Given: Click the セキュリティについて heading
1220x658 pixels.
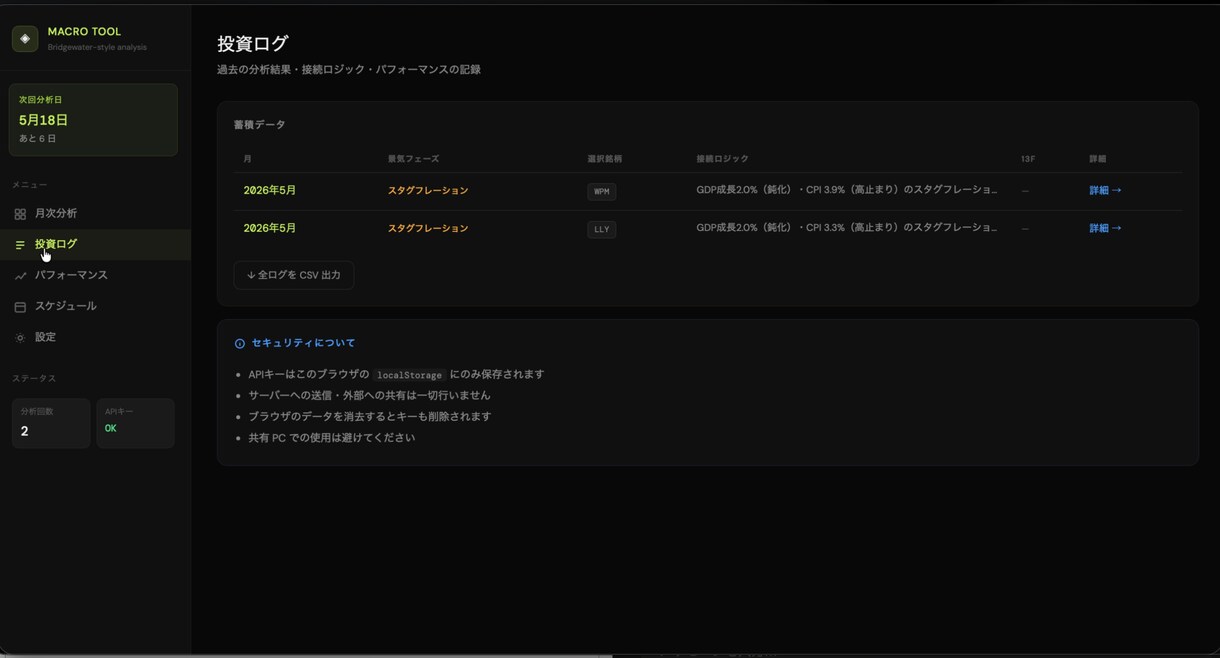Looking at the screenshot, I should pyautogui.click(x=303, y=343).
